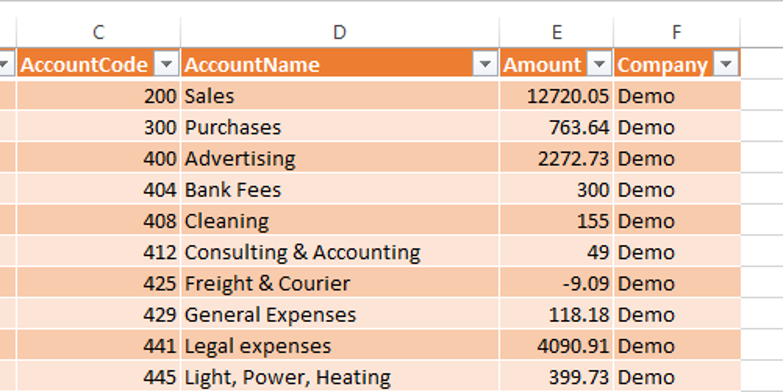Select the amount 49 cell

click(x=556, y=252)
